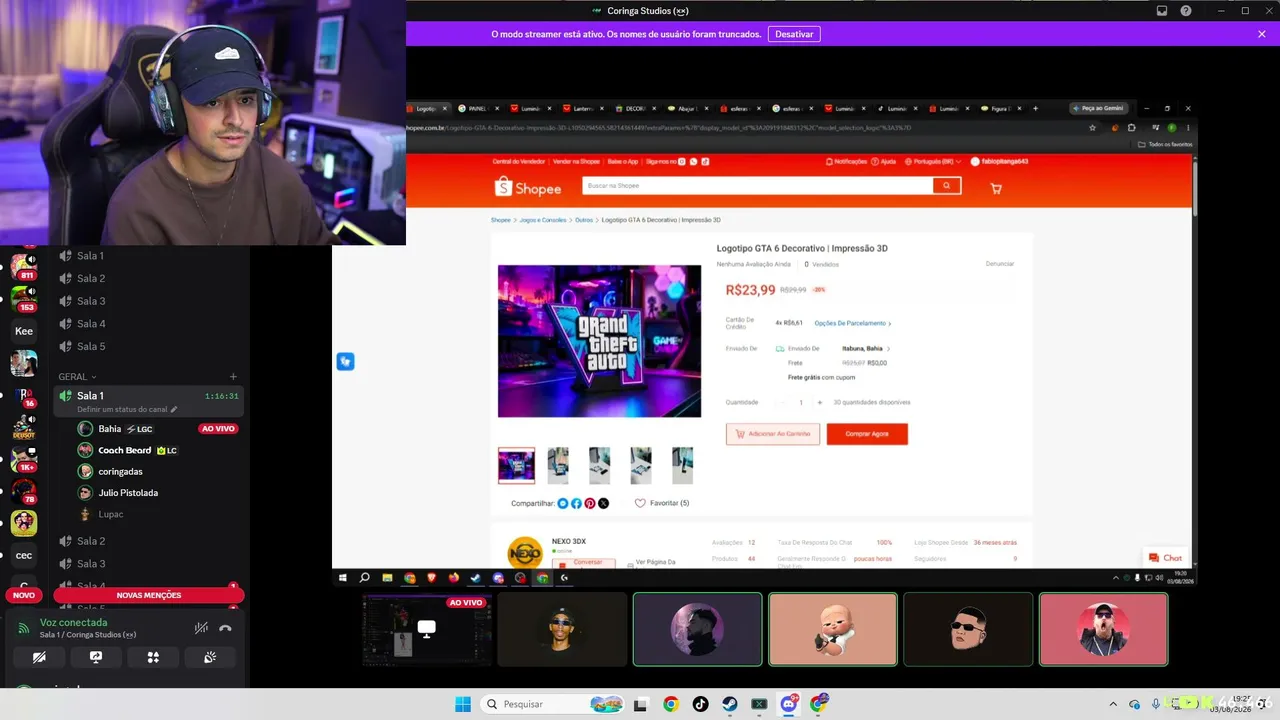
Task: Click the Central do Vendedor link
Action: [x=519, y=161]
